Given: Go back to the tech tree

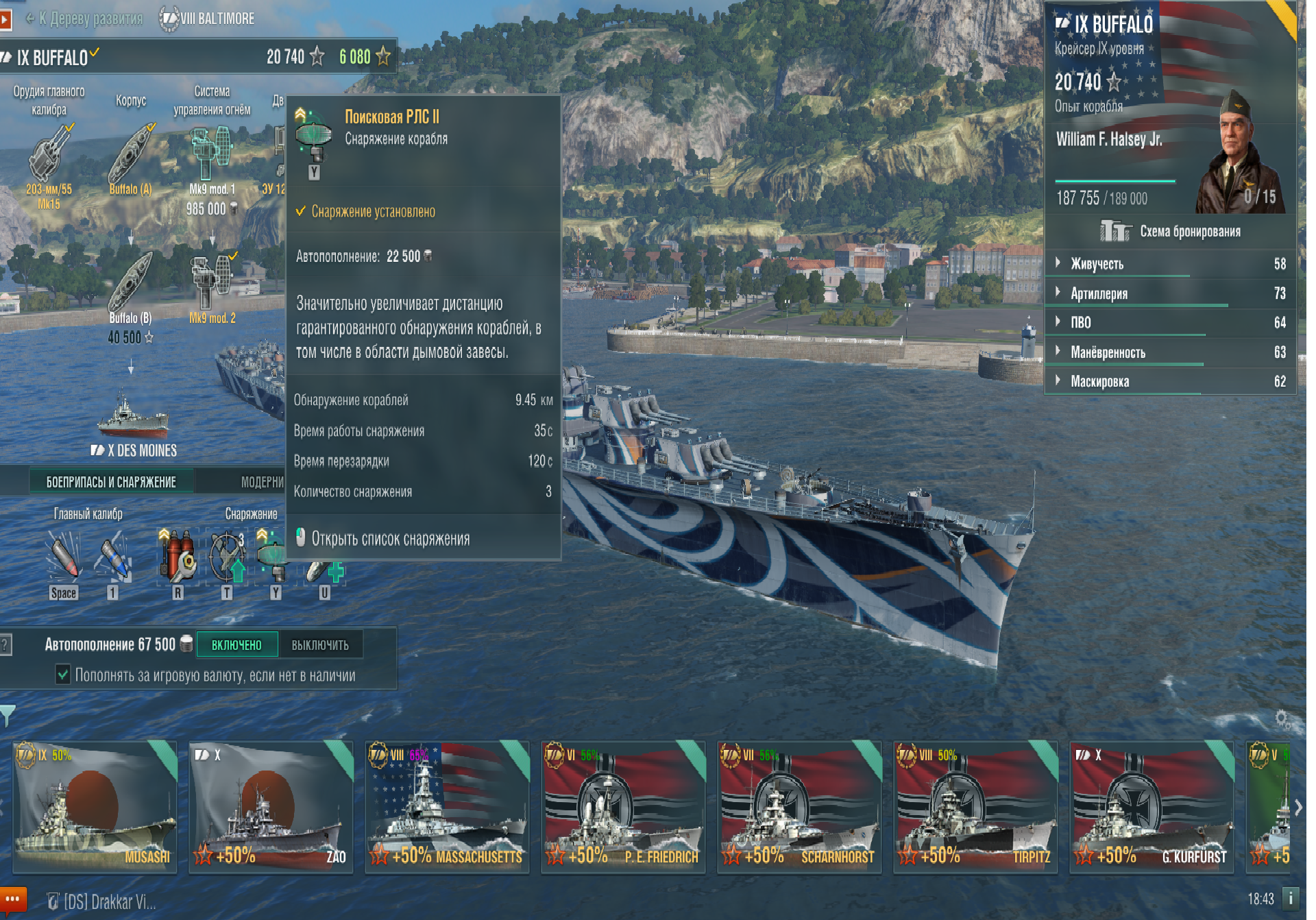Looking at the screenshot, I should pyautogui.click(x=84, y=19).
